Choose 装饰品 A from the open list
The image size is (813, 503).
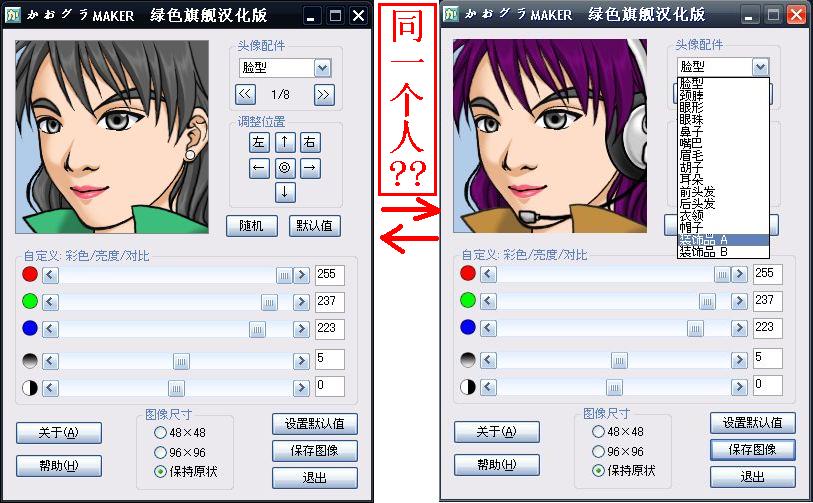723,240
